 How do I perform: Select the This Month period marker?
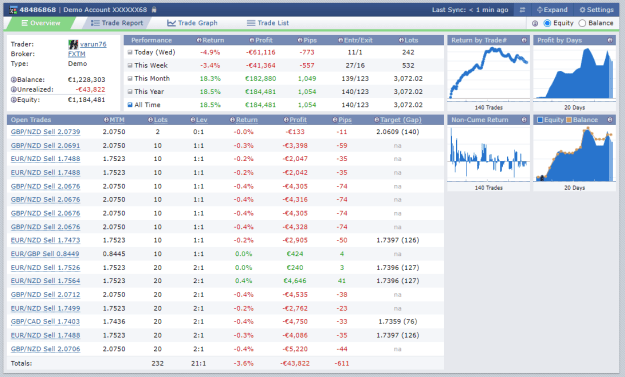click(x=130, y=79)
